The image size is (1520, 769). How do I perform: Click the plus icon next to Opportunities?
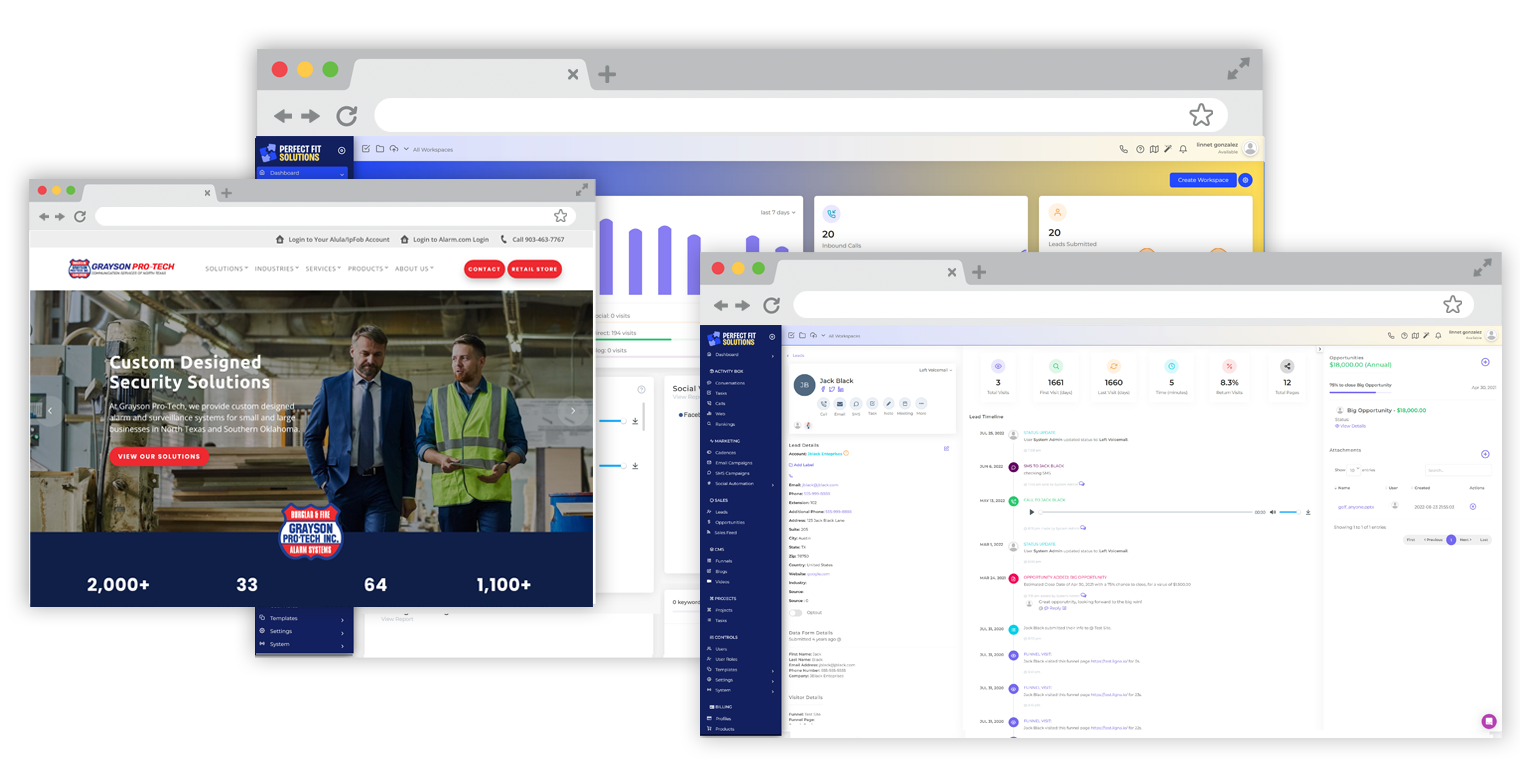coord(1485,362)
